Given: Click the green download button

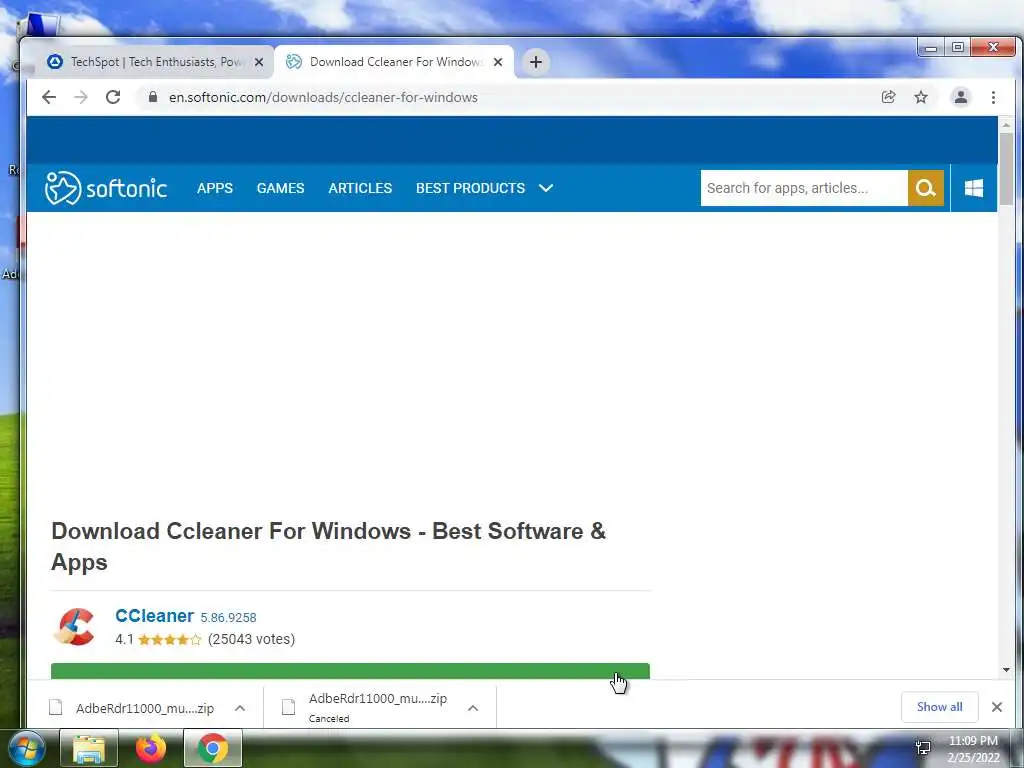Looking at the screenshot, I should [x=350, y=671].
